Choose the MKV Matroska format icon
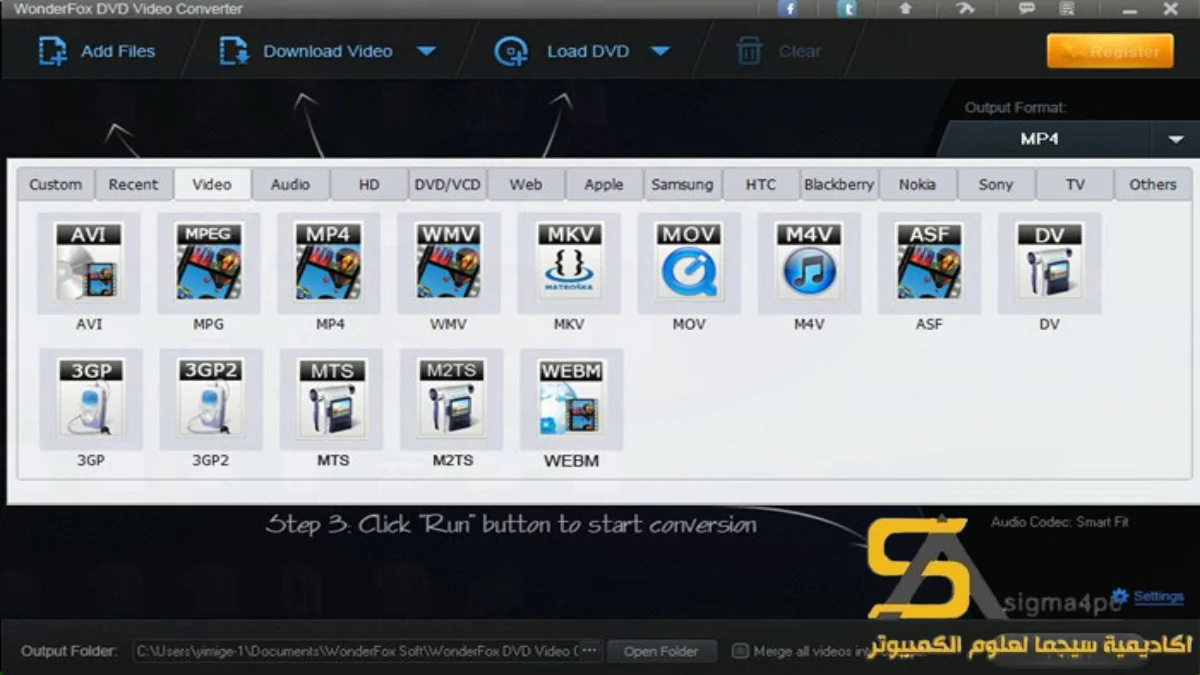This screenshot has height=675, width=1200. click(569, 263)
